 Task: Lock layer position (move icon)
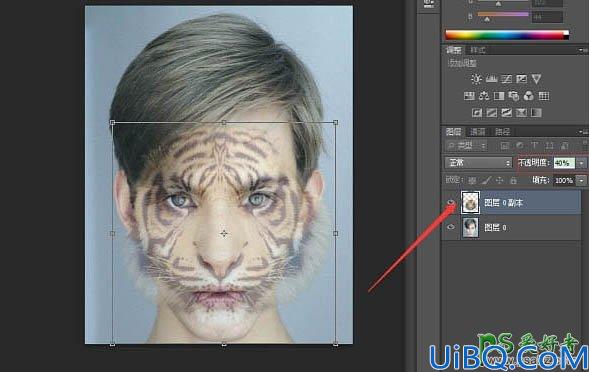point(500,180)
